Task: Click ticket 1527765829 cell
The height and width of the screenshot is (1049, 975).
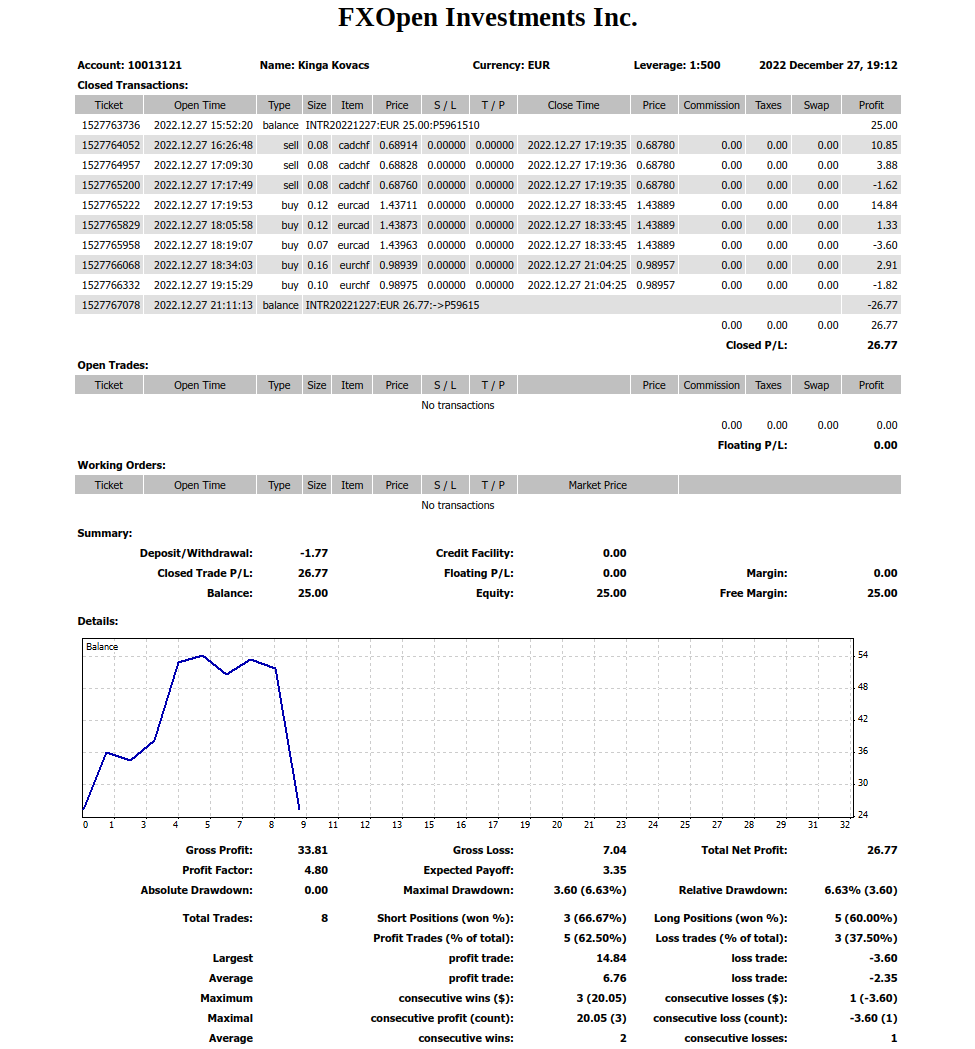Action: [x=111, y=225]
